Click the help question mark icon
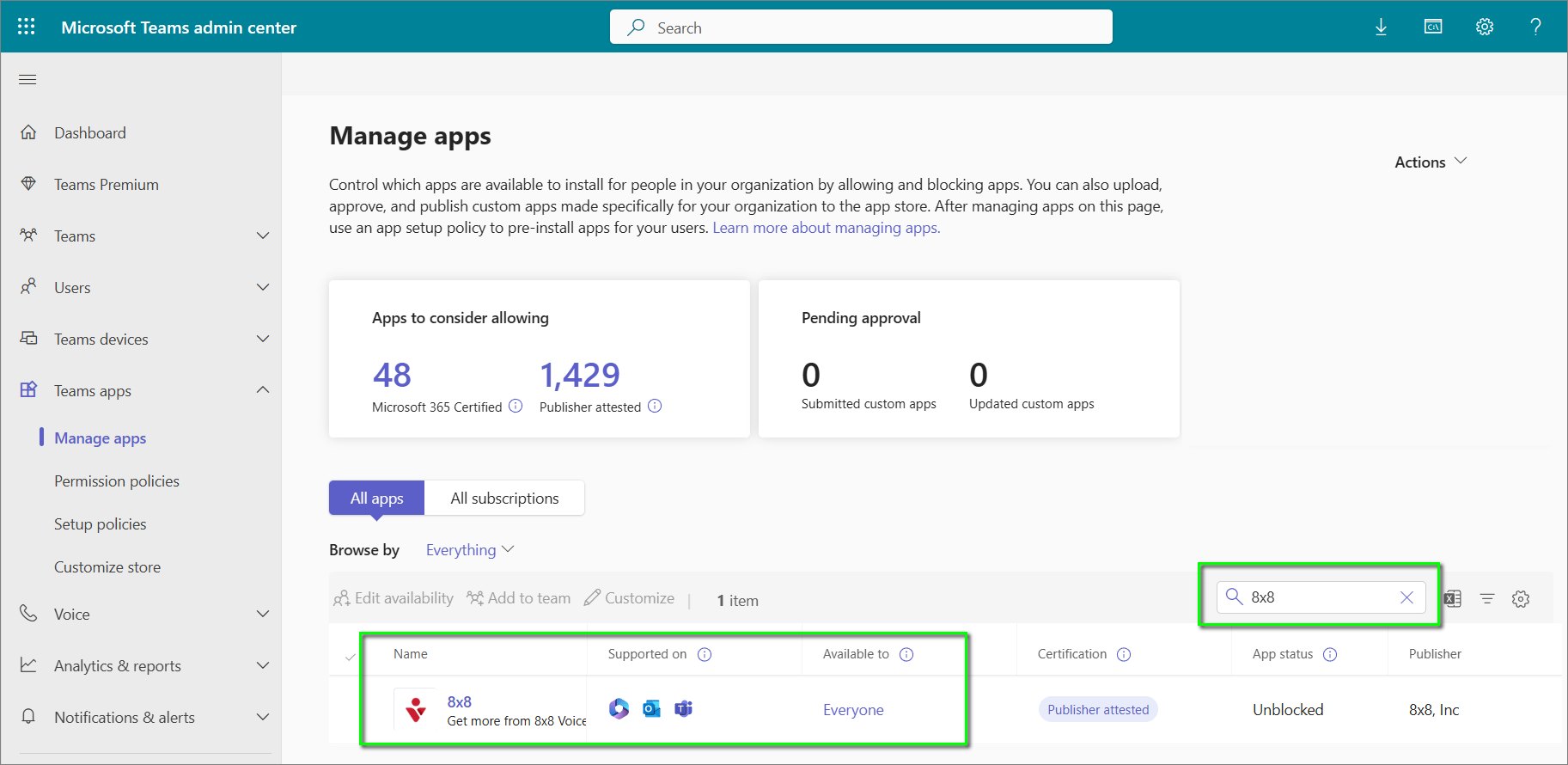The width and height of the screenshot is (1568, 765). [1534, 27]
